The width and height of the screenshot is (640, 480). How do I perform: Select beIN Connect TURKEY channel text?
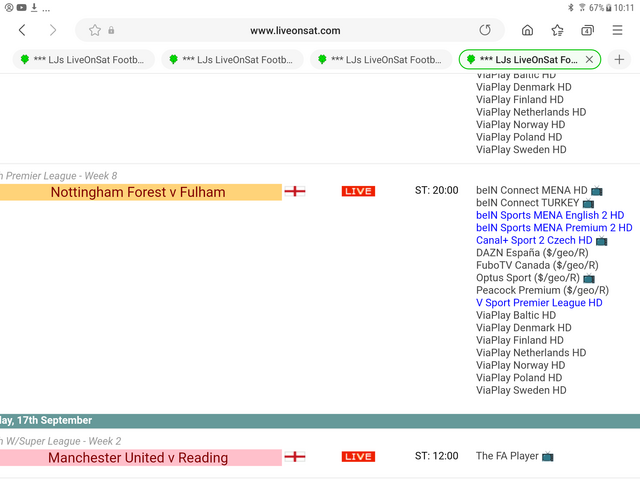[527, 203]
